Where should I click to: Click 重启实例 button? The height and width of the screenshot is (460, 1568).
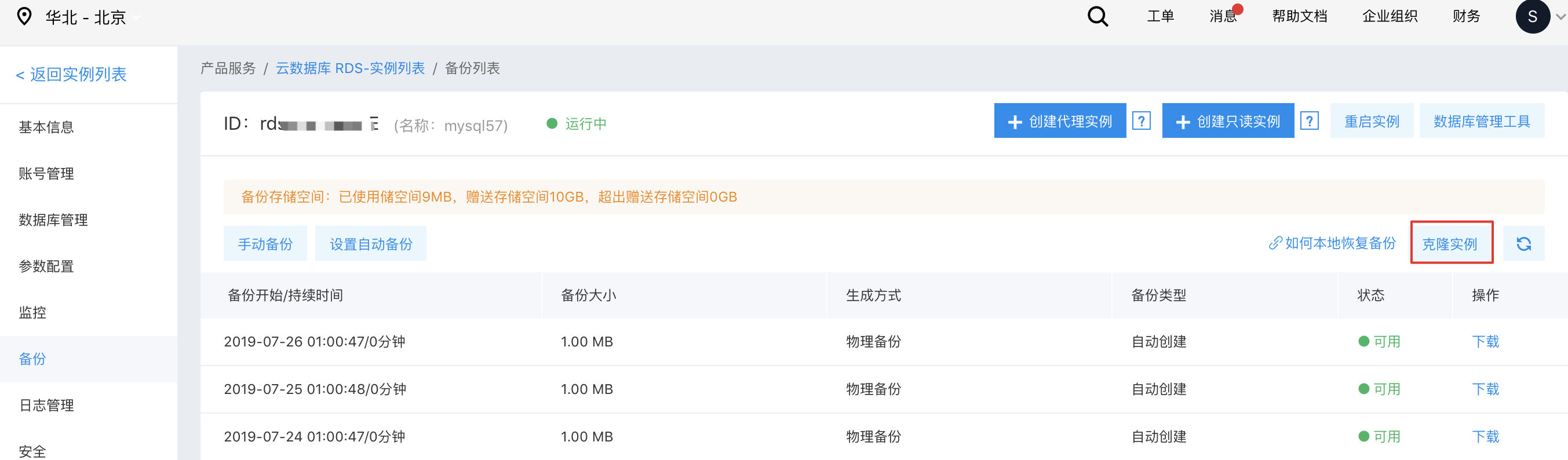[x=1372, y=121]
